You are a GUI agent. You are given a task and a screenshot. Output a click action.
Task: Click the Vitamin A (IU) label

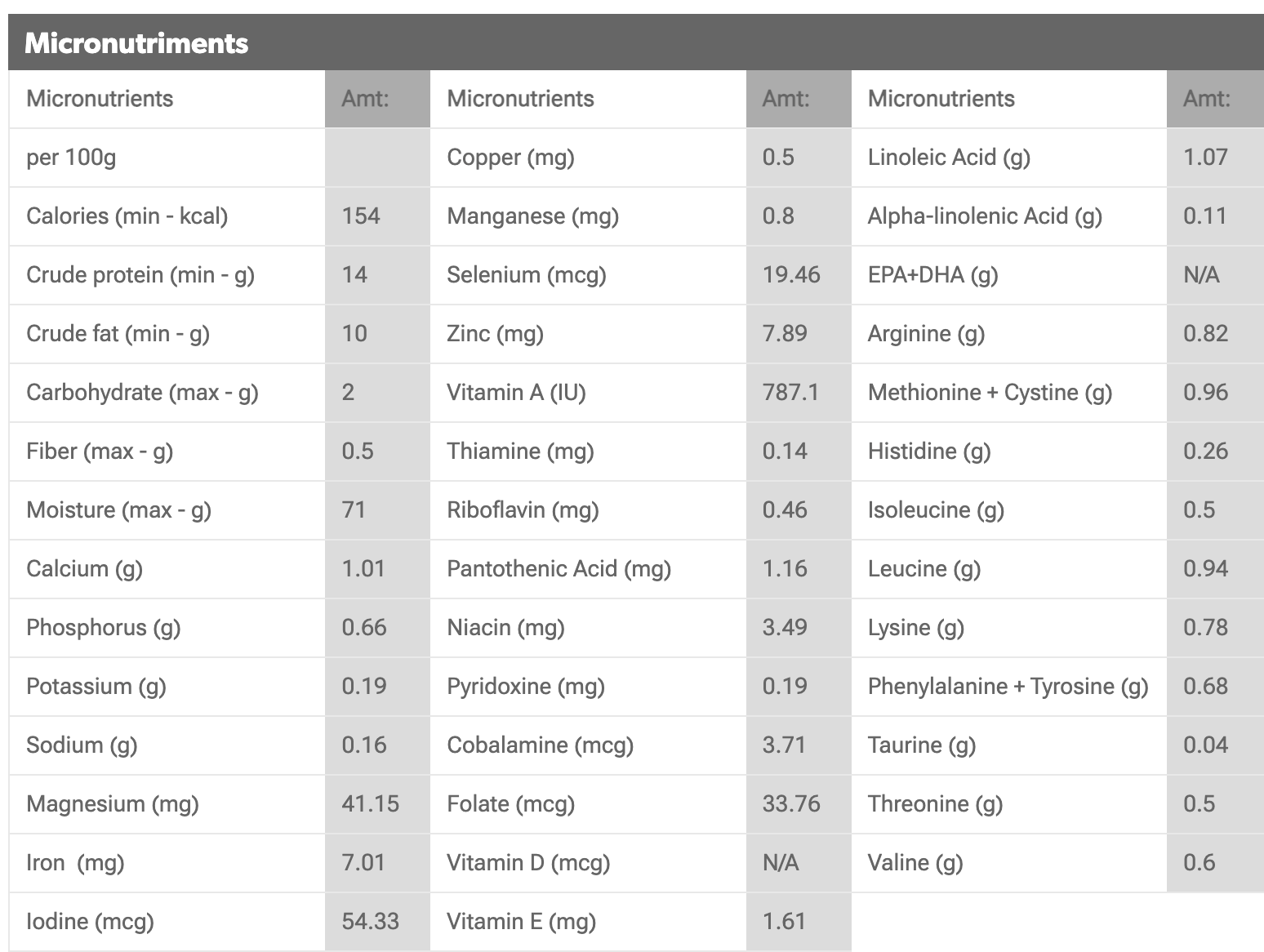point(516,393)
